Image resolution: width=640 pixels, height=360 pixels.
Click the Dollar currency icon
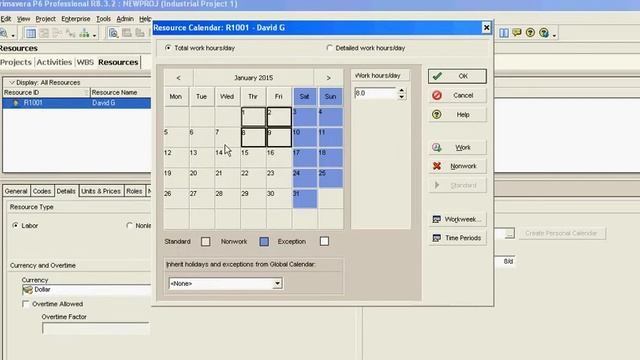pyautogui.click(x=27, y=289)
